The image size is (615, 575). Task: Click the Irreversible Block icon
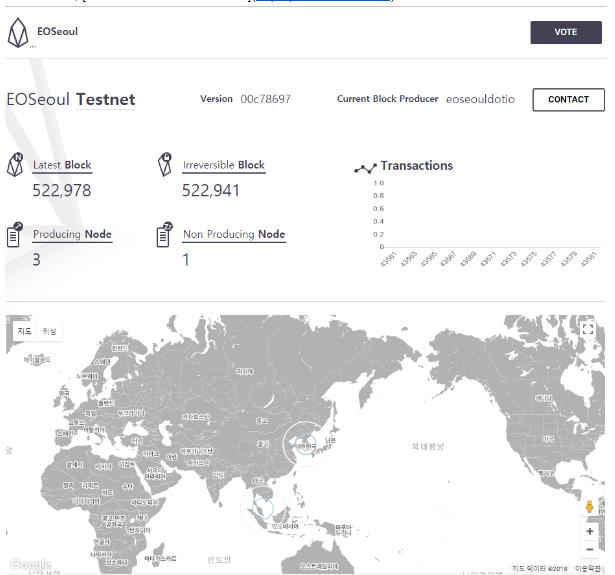[x=165, y=164]
